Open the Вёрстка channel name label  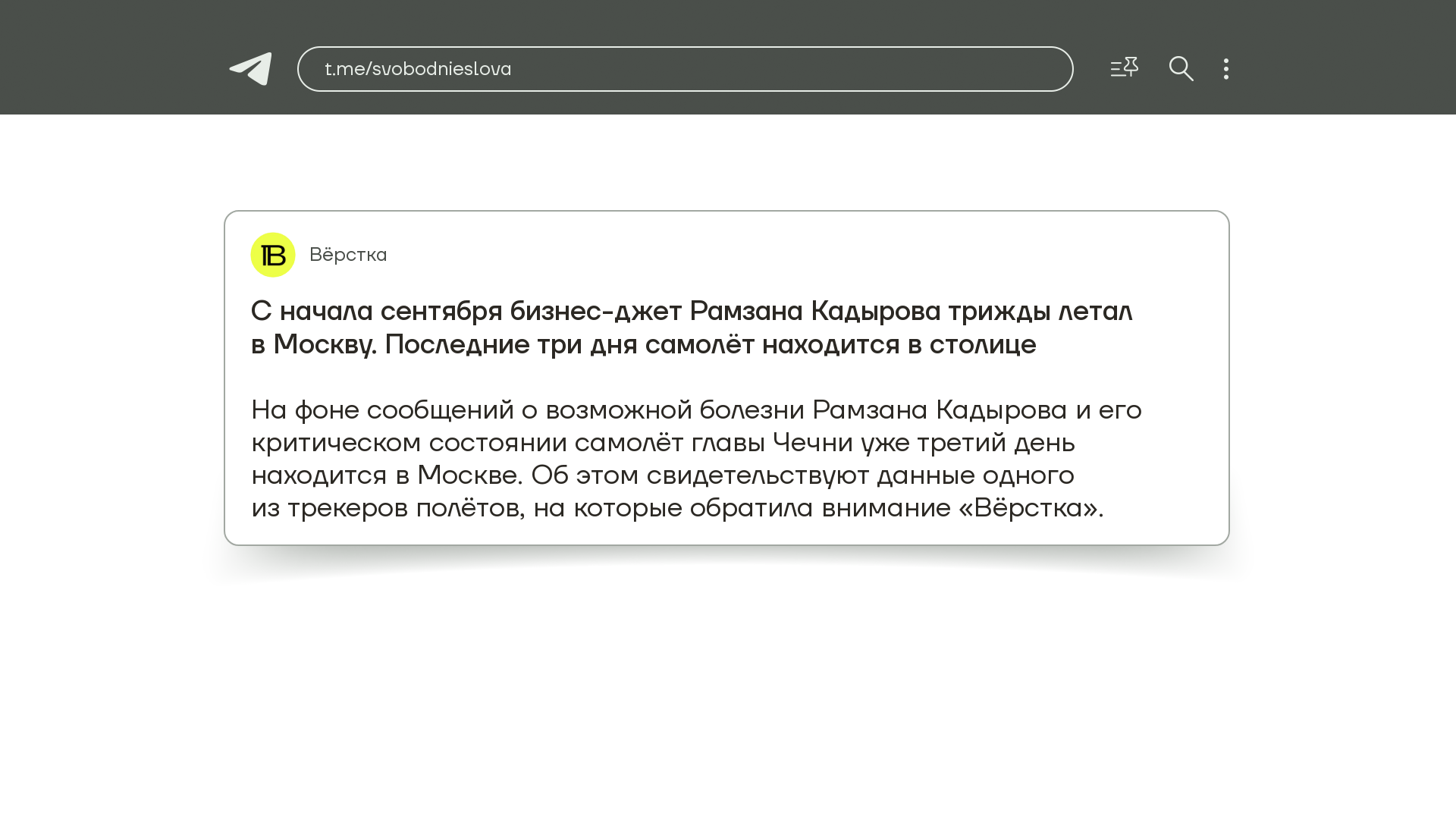[x=348, y=255]
